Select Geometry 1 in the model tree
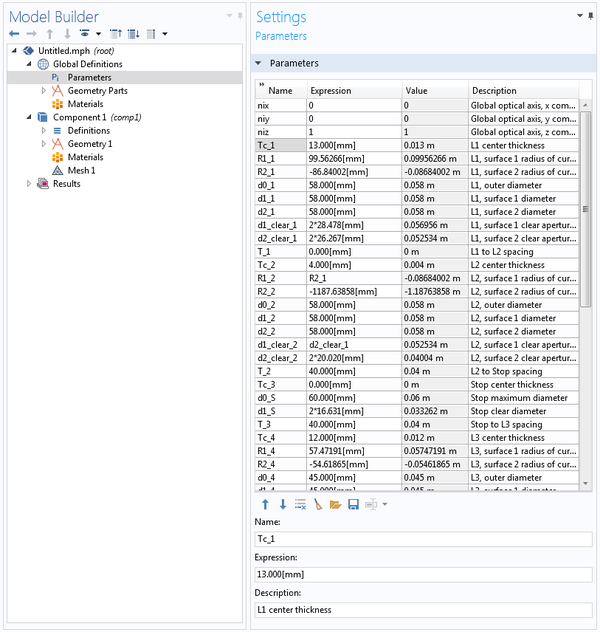This screenshot has width=600, height=632. coord(89,144)
